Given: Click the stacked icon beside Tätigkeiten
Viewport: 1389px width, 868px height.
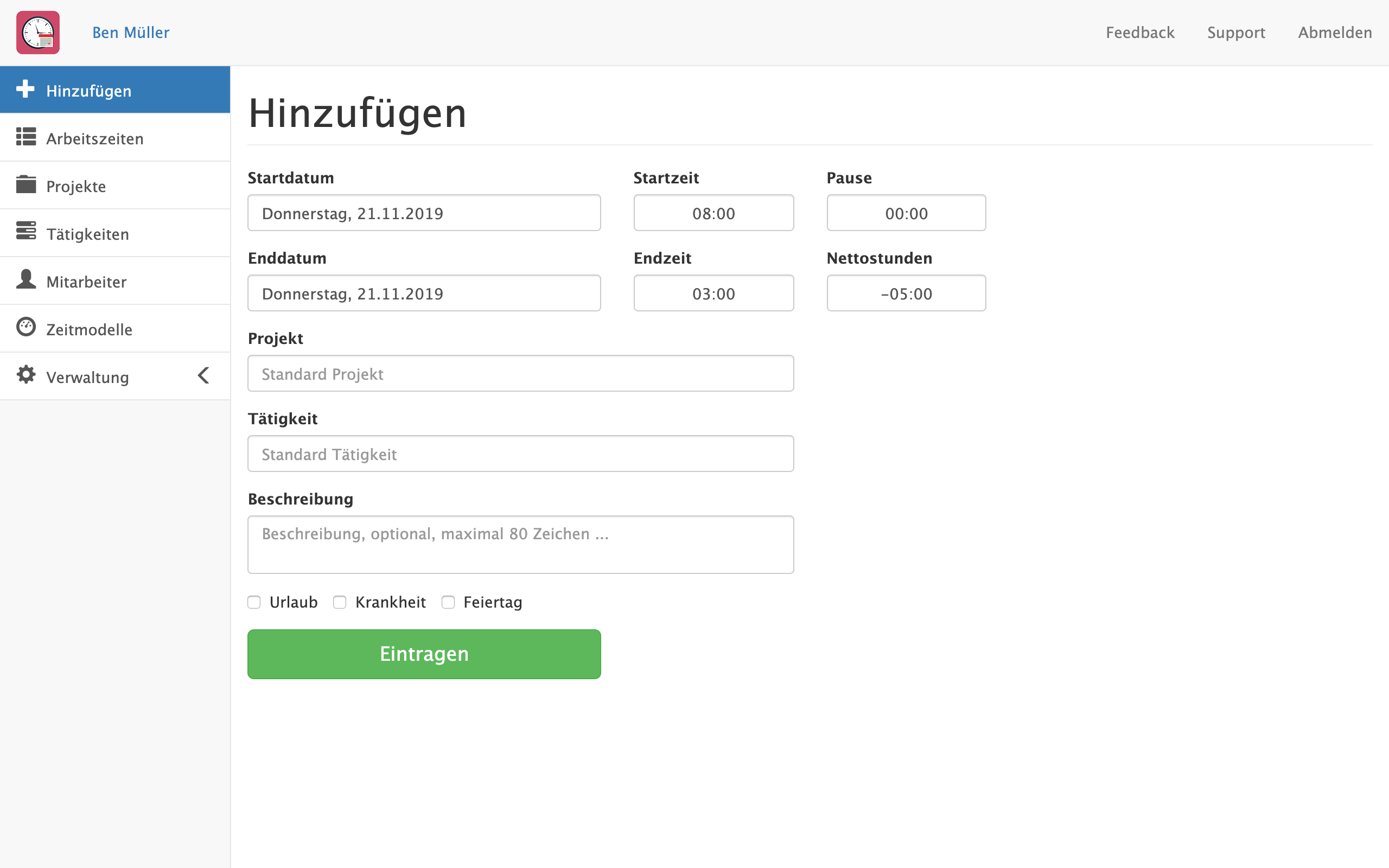Looking at the screenshot, I should point(26,231).
